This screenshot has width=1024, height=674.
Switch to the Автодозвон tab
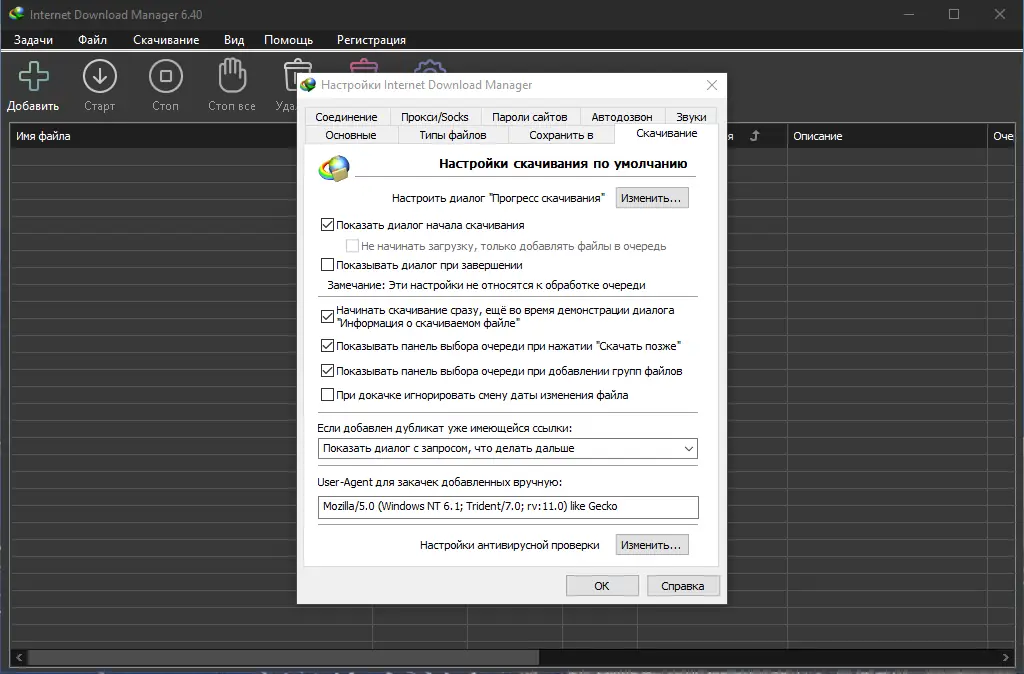tap(622, 117)
